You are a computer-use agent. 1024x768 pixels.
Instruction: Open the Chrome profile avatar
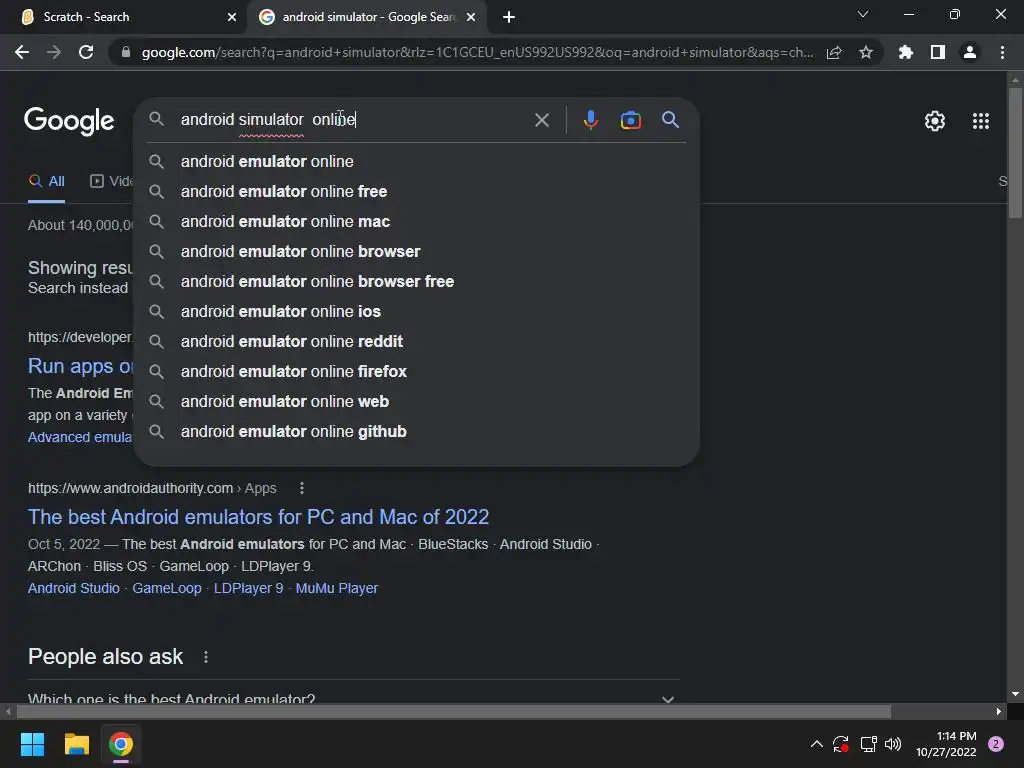[x=970, y=52]
